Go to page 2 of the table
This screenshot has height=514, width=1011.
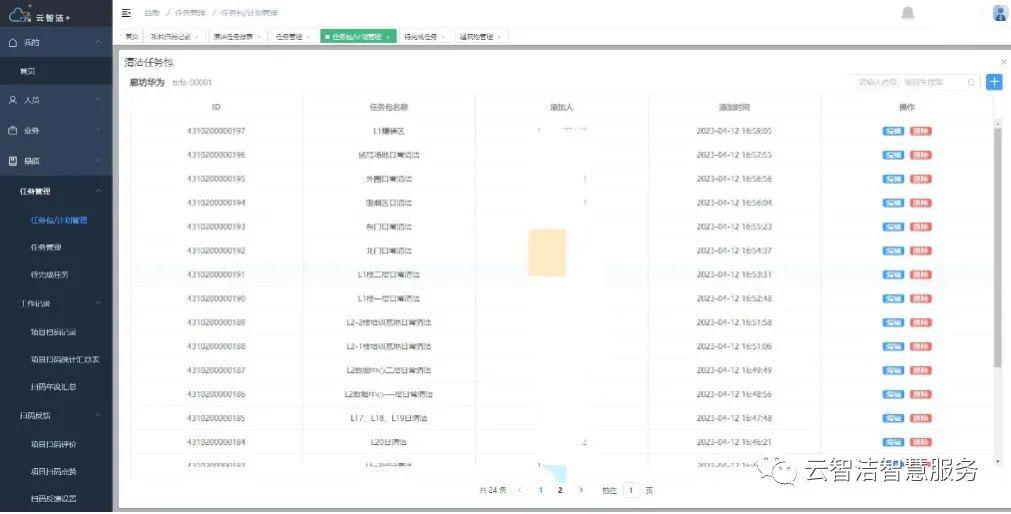tap(560, 490)
